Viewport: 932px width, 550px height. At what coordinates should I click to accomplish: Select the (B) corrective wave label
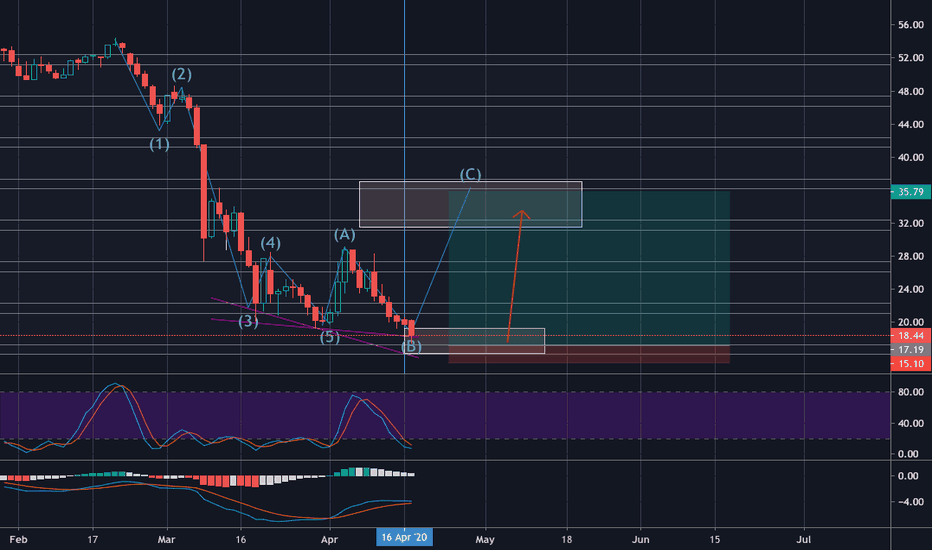(x=411, y=346)
